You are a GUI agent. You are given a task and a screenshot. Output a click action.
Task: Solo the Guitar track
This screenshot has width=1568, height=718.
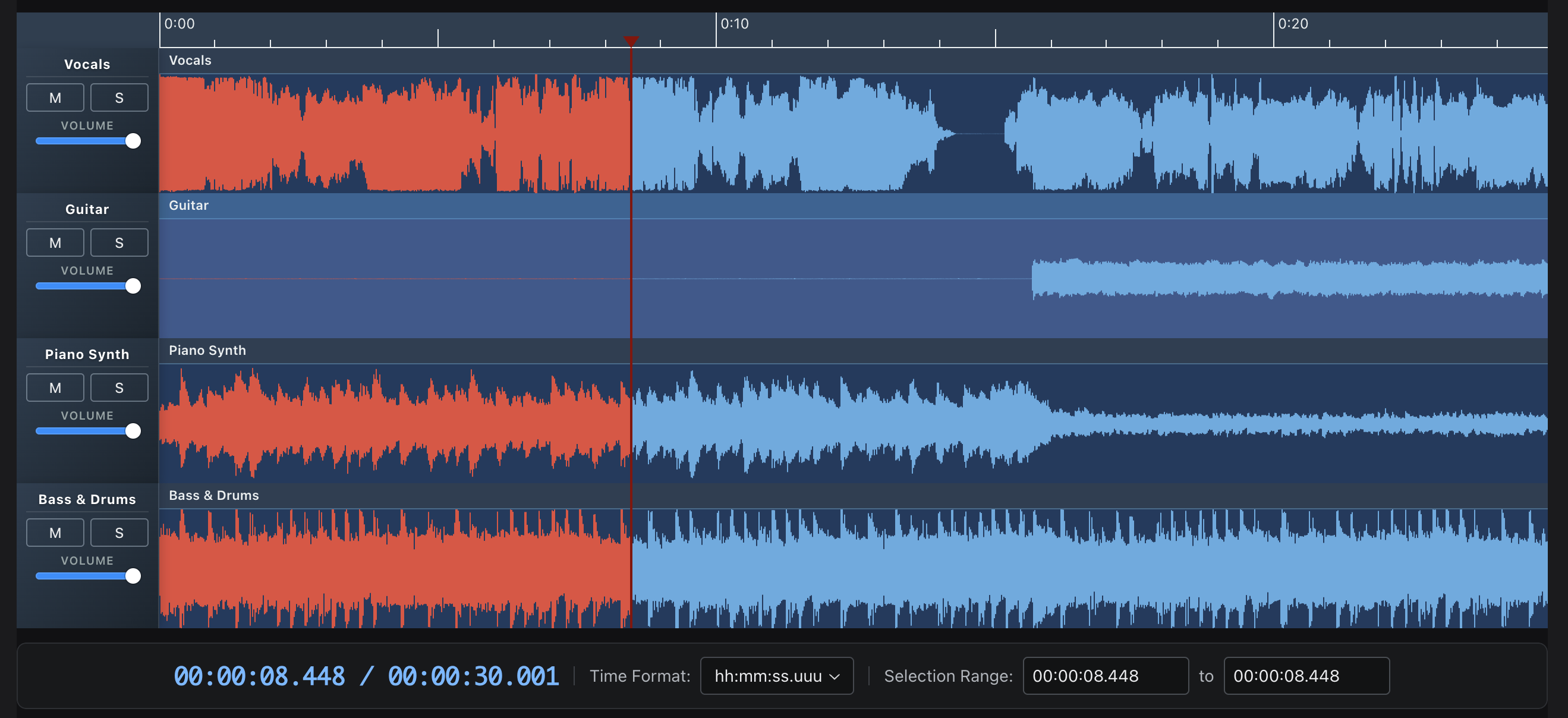119,242
